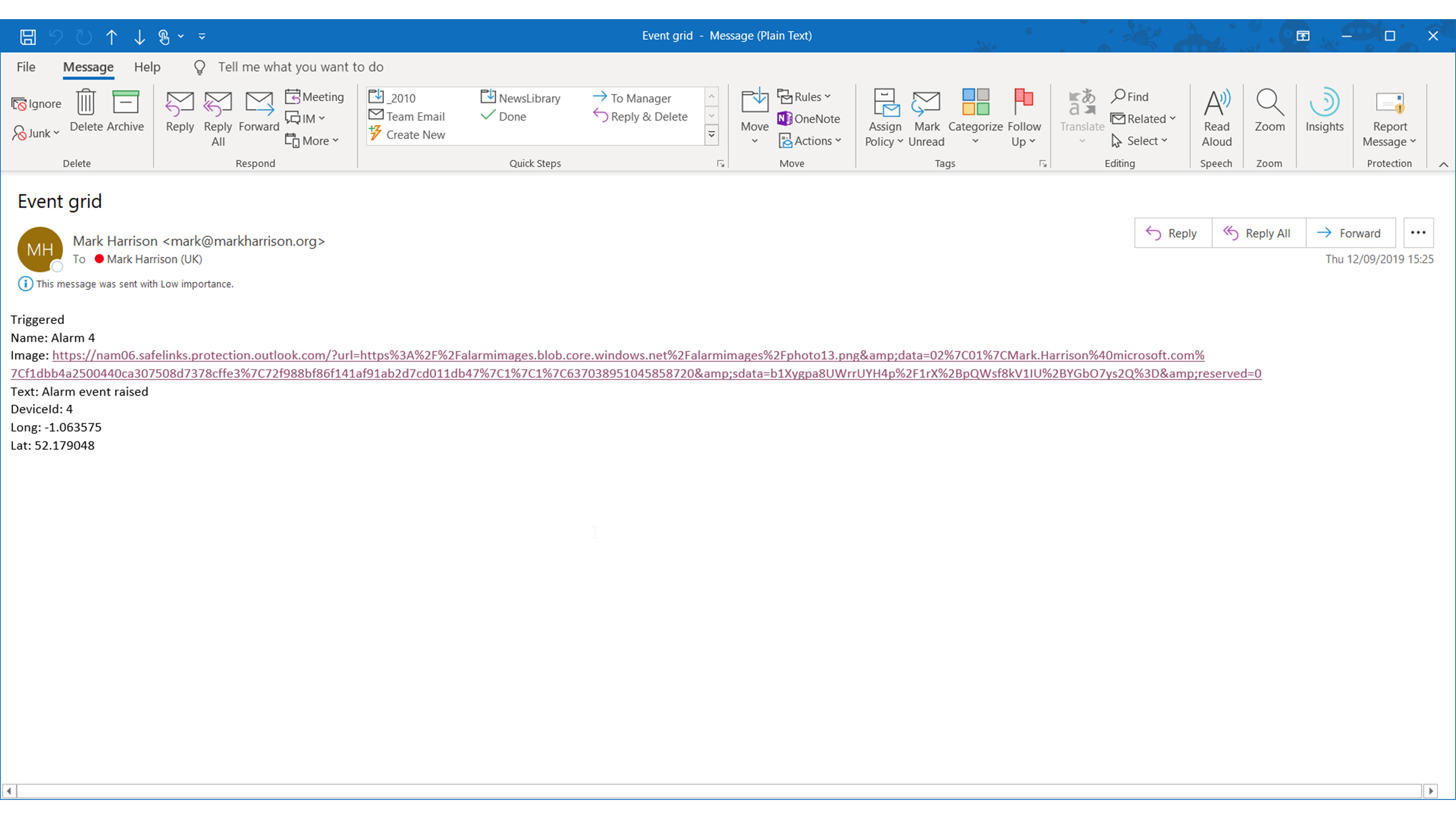
Task: Open the safelinks image URL
Action: (627, 355)
